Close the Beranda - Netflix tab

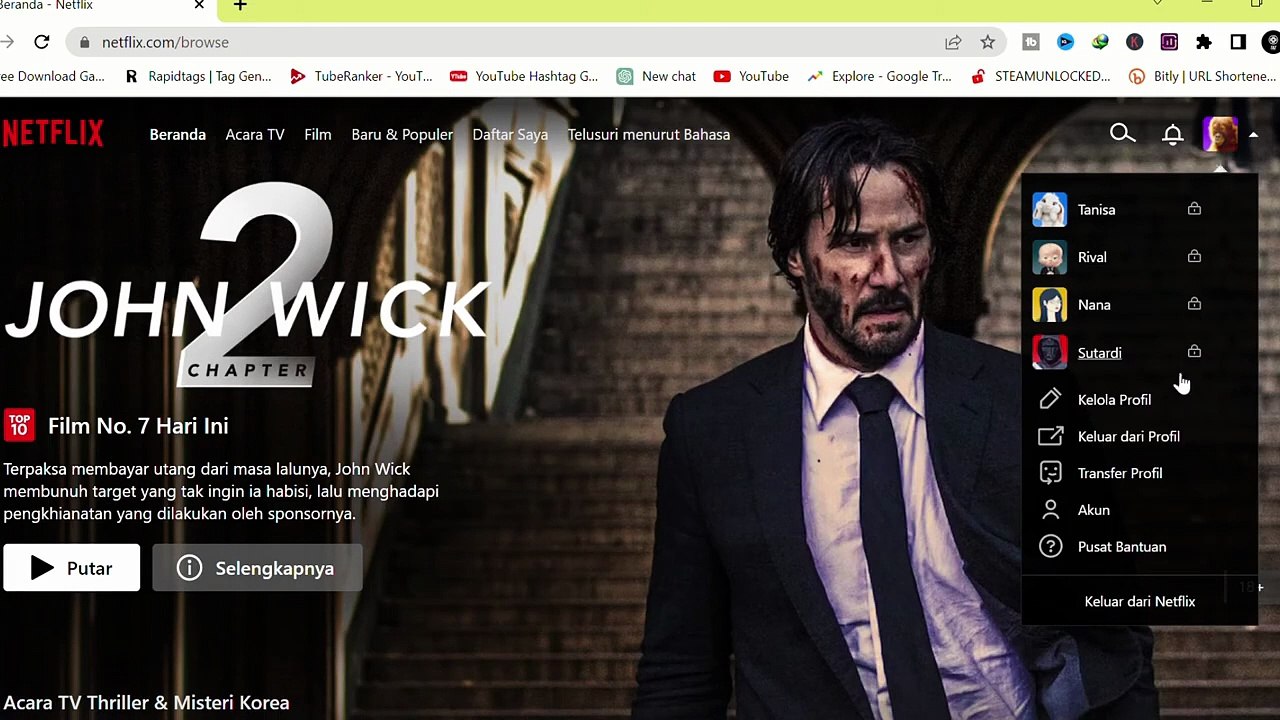click(x=199, y=6)
